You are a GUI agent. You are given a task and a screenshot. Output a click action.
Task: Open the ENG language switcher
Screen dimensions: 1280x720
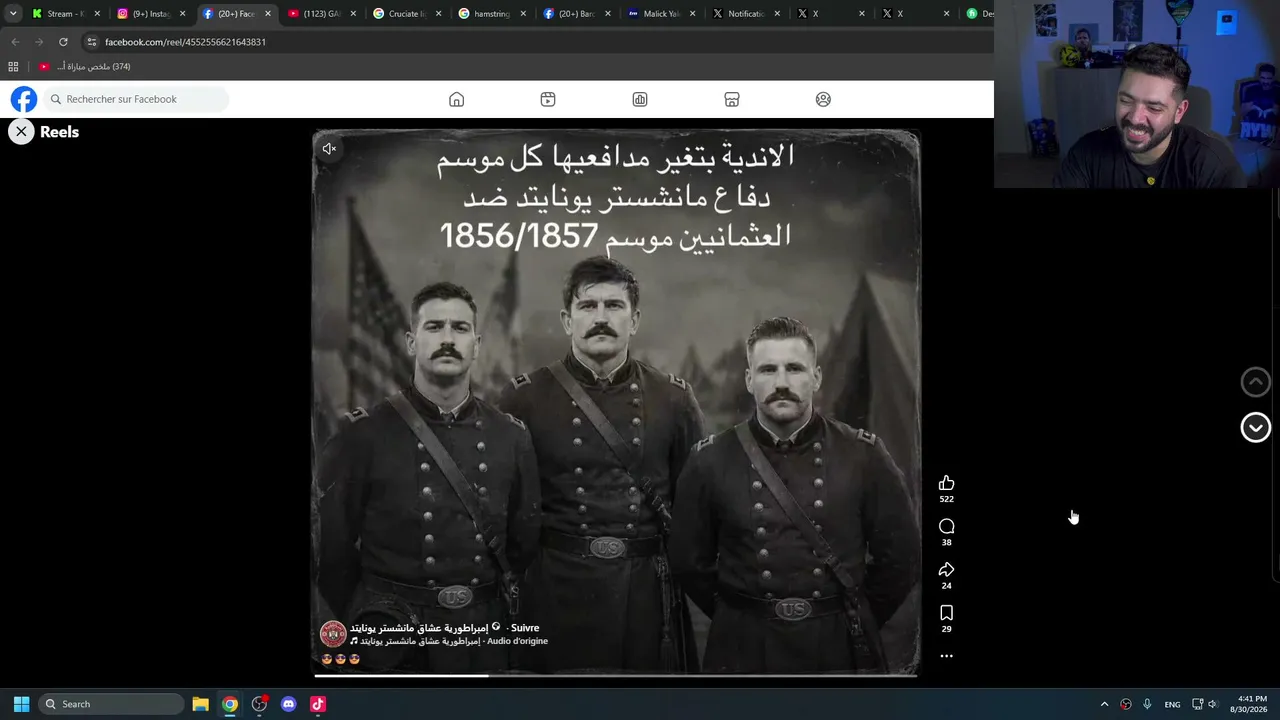1172,704
